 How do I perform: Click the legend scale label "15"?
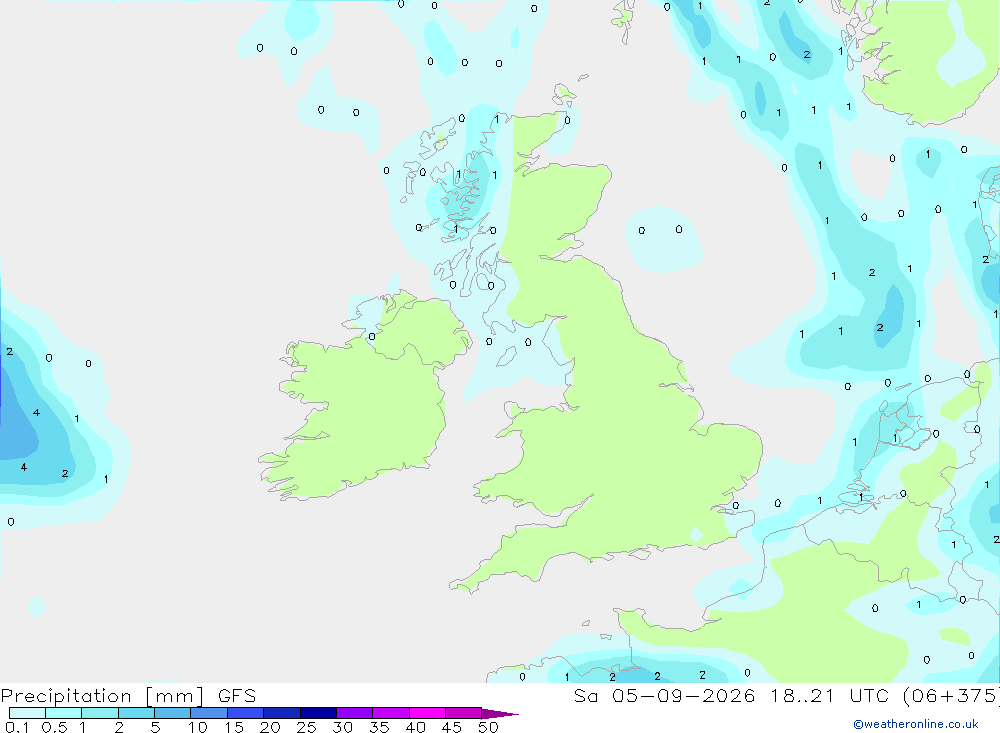click(234, 727)
